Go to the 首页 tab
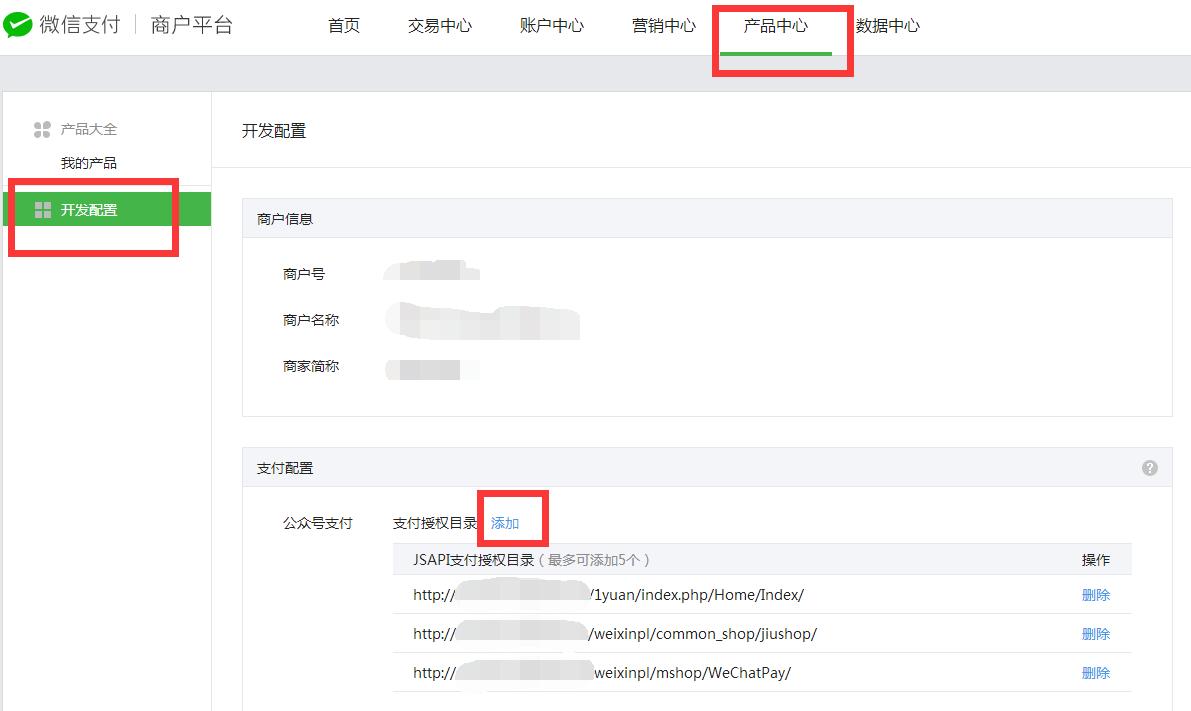 click(343, 26)
